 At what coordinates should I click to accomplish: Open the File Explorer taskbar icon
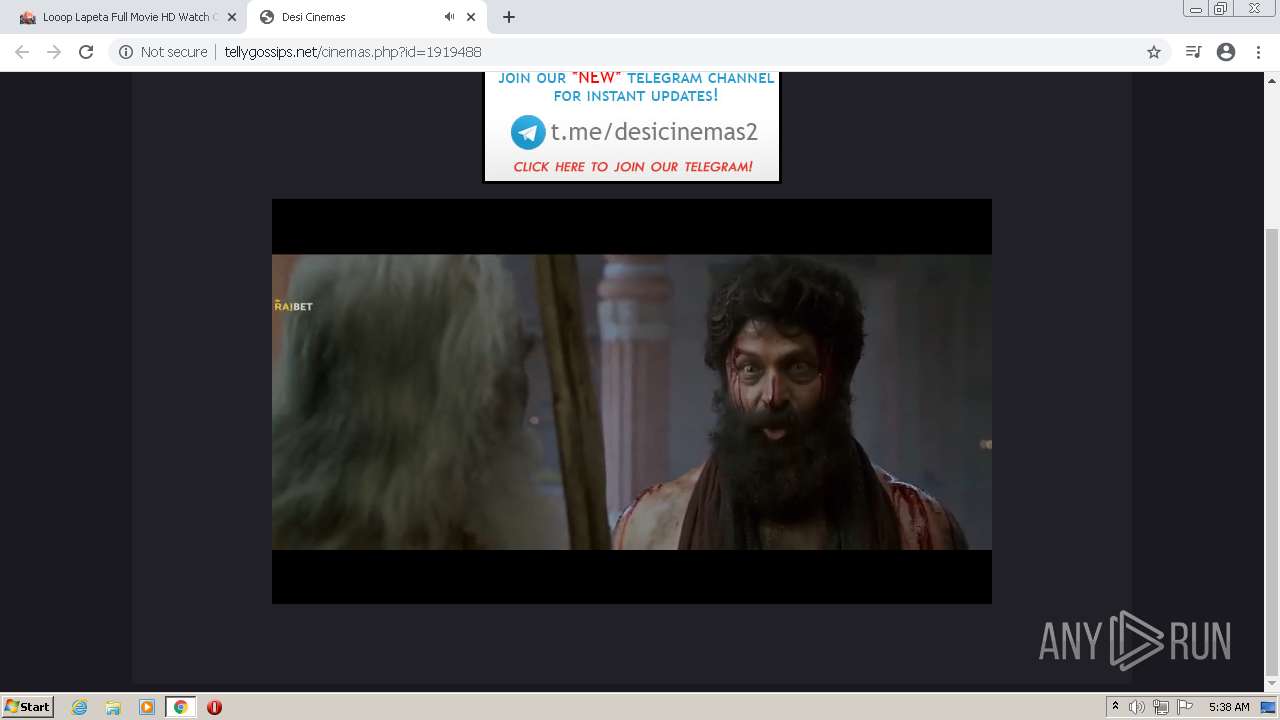click(113, 707)
